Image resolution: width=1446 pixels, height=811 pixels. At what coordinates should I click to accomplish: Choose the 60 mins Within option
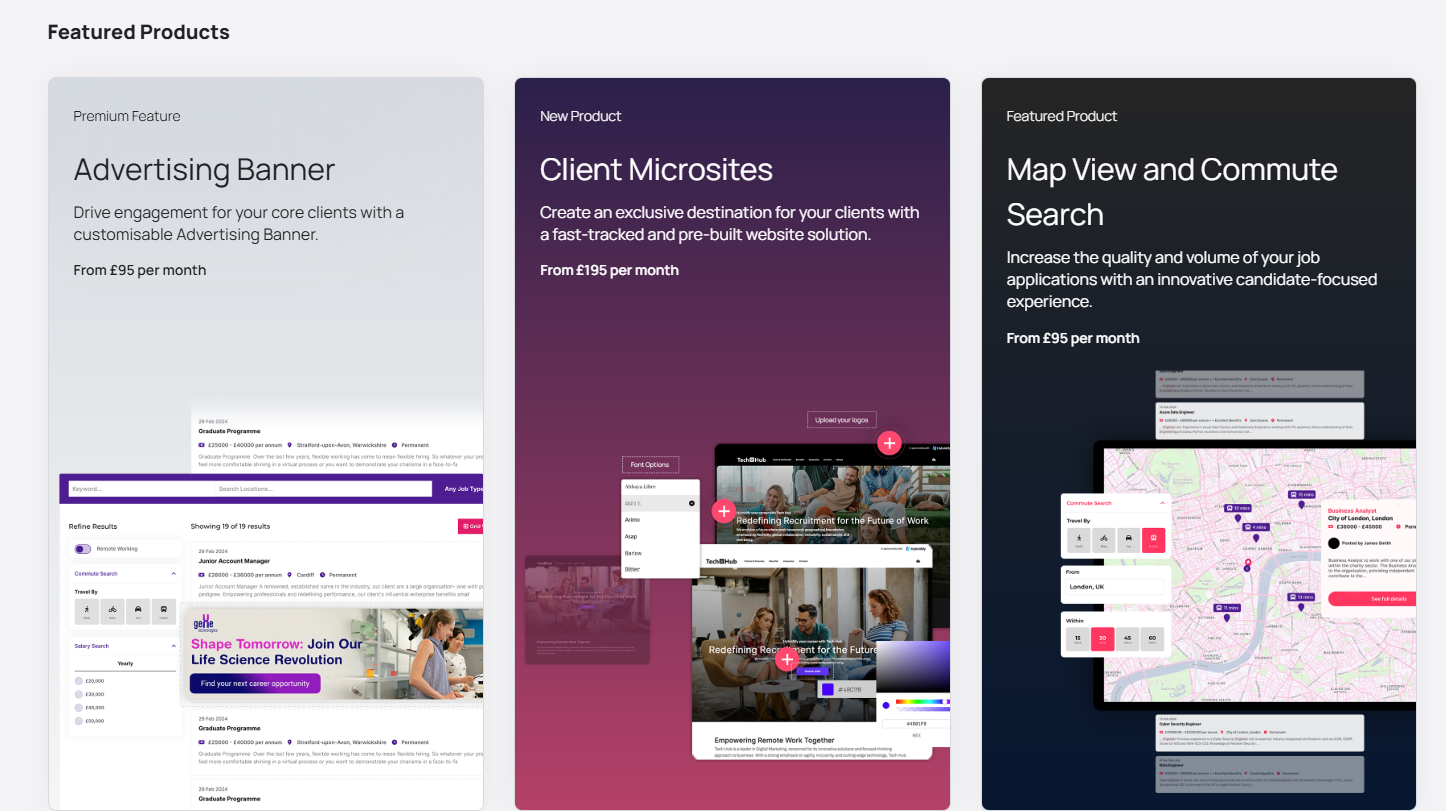(1152, 639)
